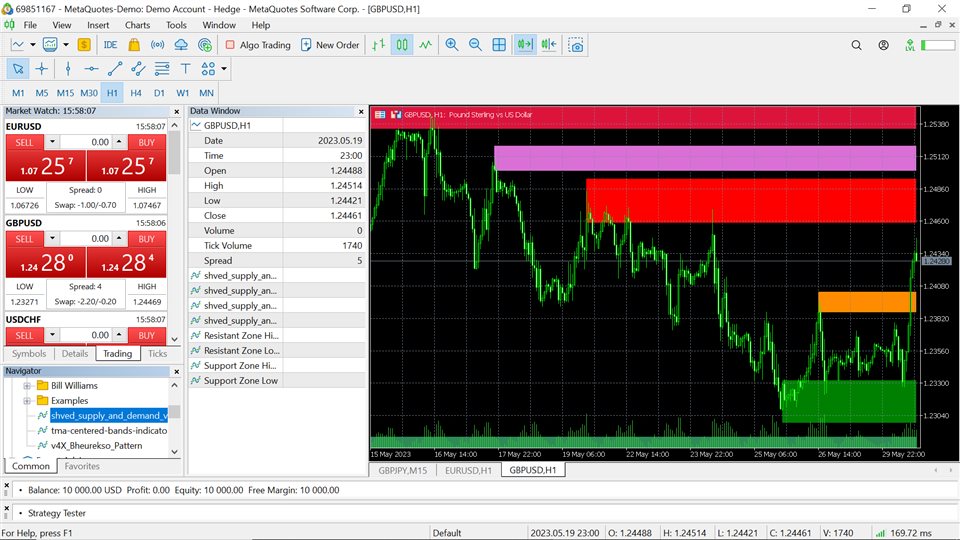Viewport: 960px width, 540px height.
Task: Zoom in on the chart
Action: point(452,45)
